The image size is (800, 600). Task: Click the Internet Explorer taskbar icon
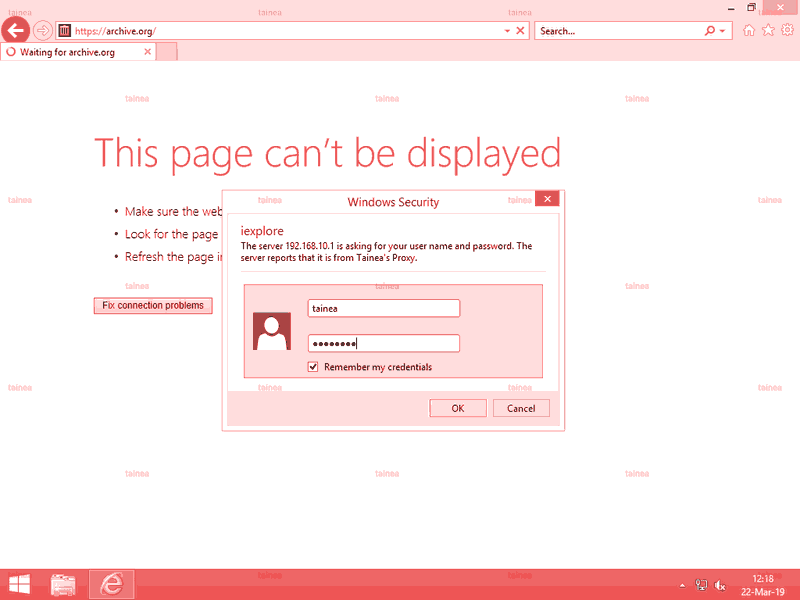tap(112, 585)
